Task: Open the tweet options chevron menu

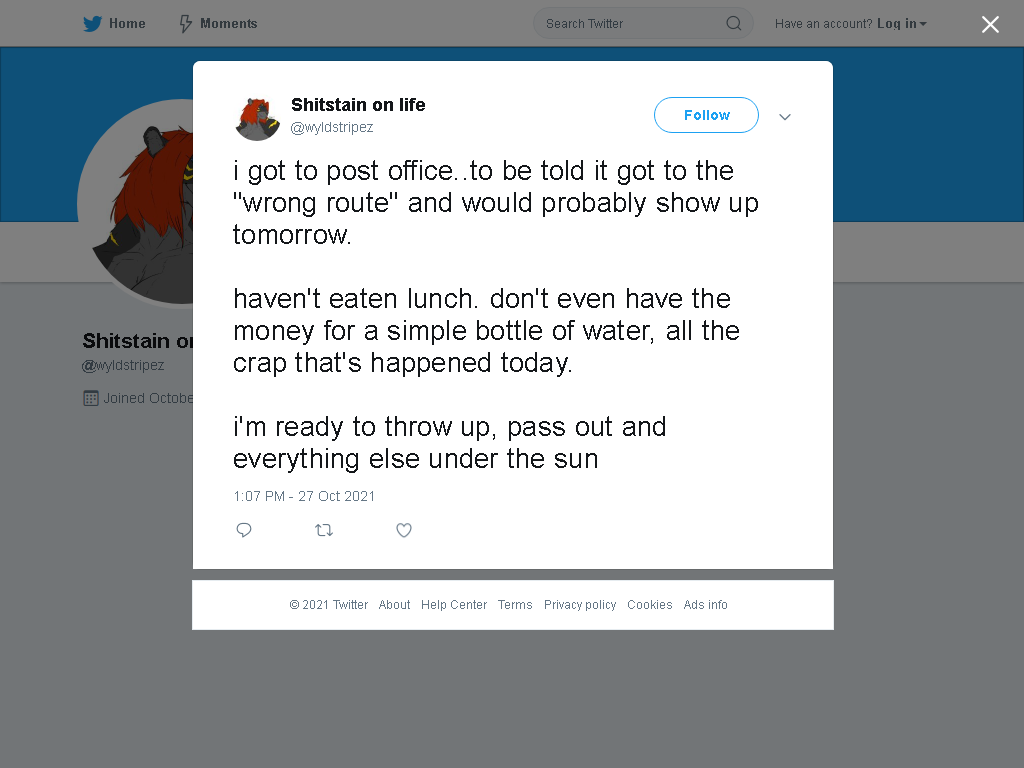Action: pos(785,117)
